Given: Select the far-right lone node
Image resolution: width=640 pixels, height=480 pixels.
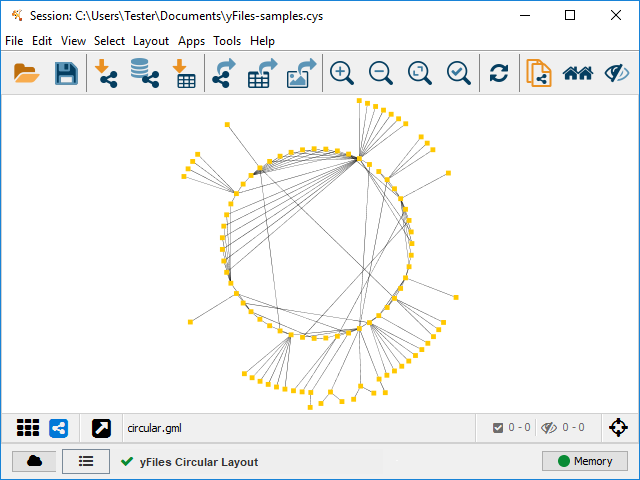Looking at the screenshot, I should pyautogui.click(x=456, y=298).
